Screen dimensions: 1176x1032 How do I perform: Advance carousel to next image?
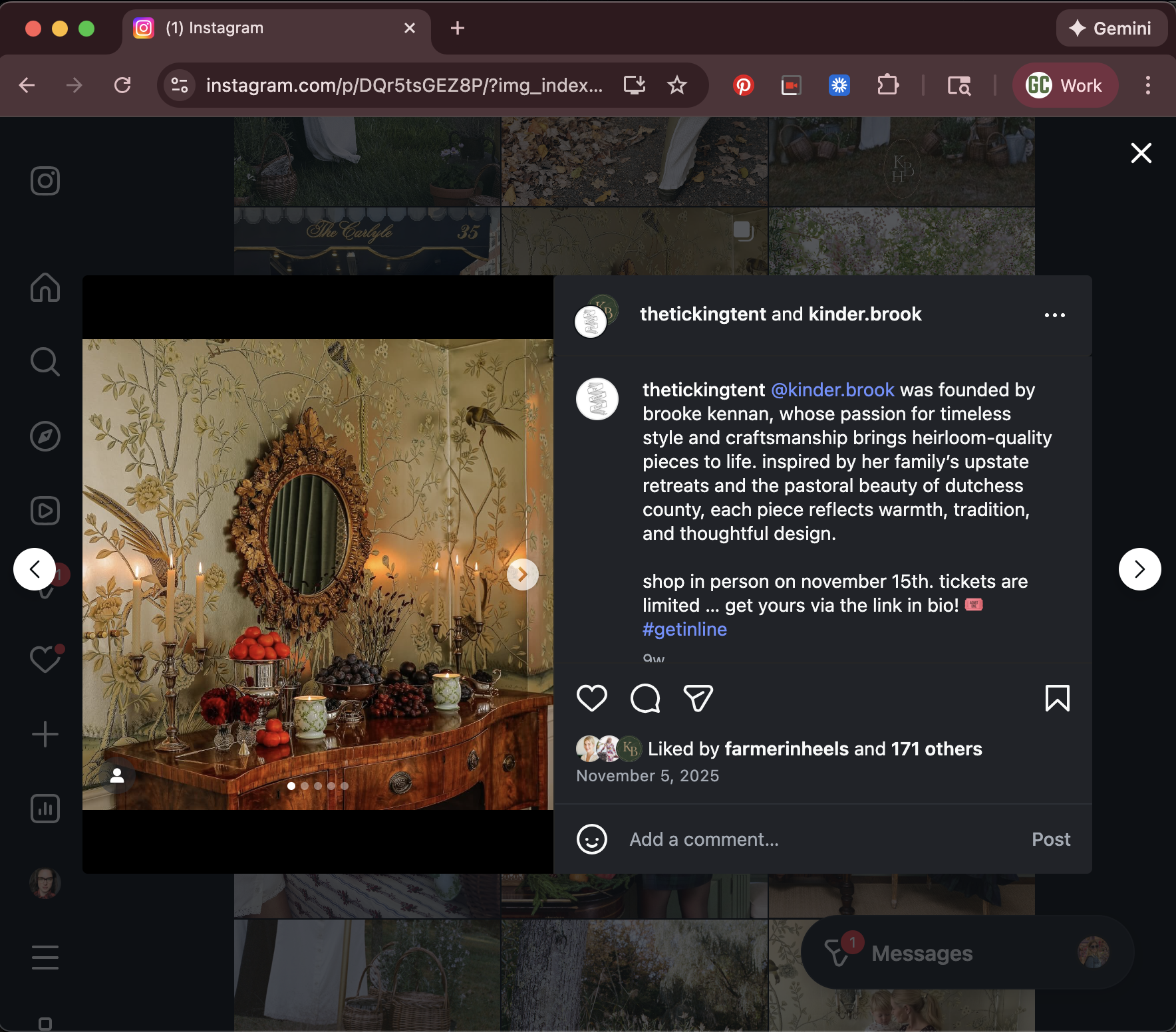pos(523,575)
